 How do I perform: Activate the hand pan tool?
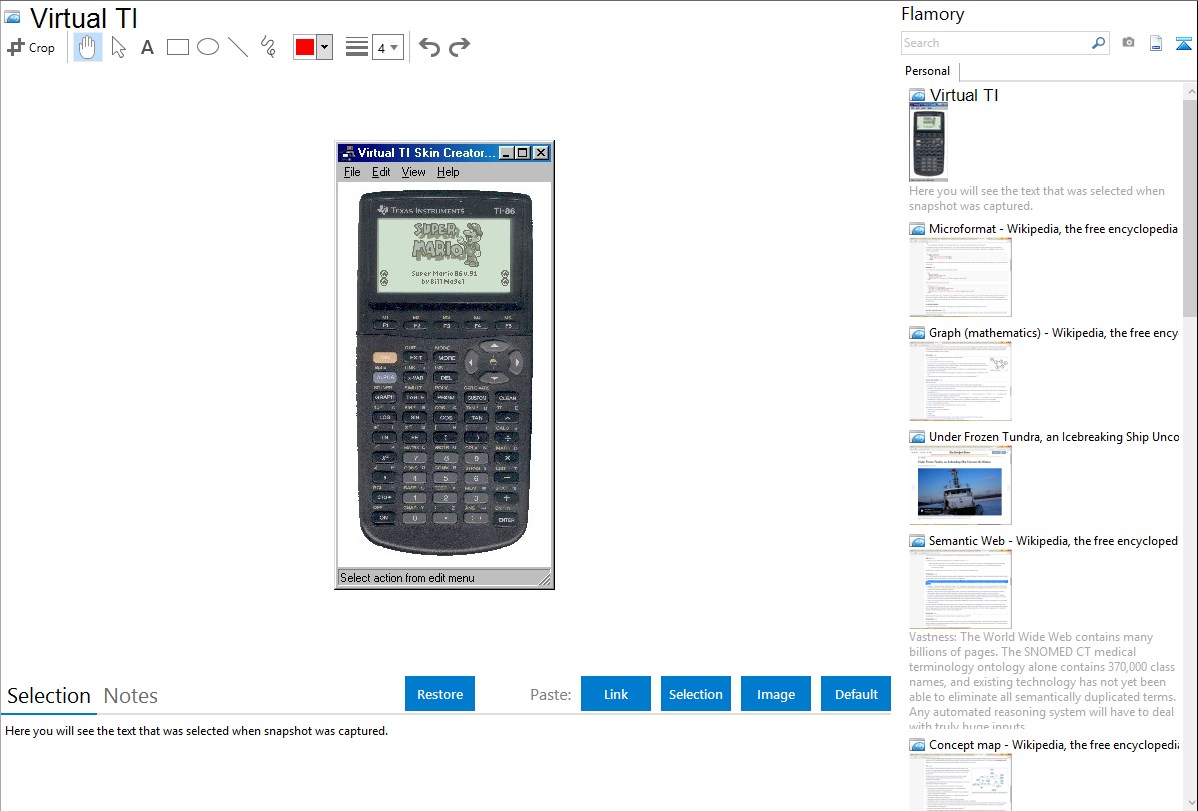point(88,47)
